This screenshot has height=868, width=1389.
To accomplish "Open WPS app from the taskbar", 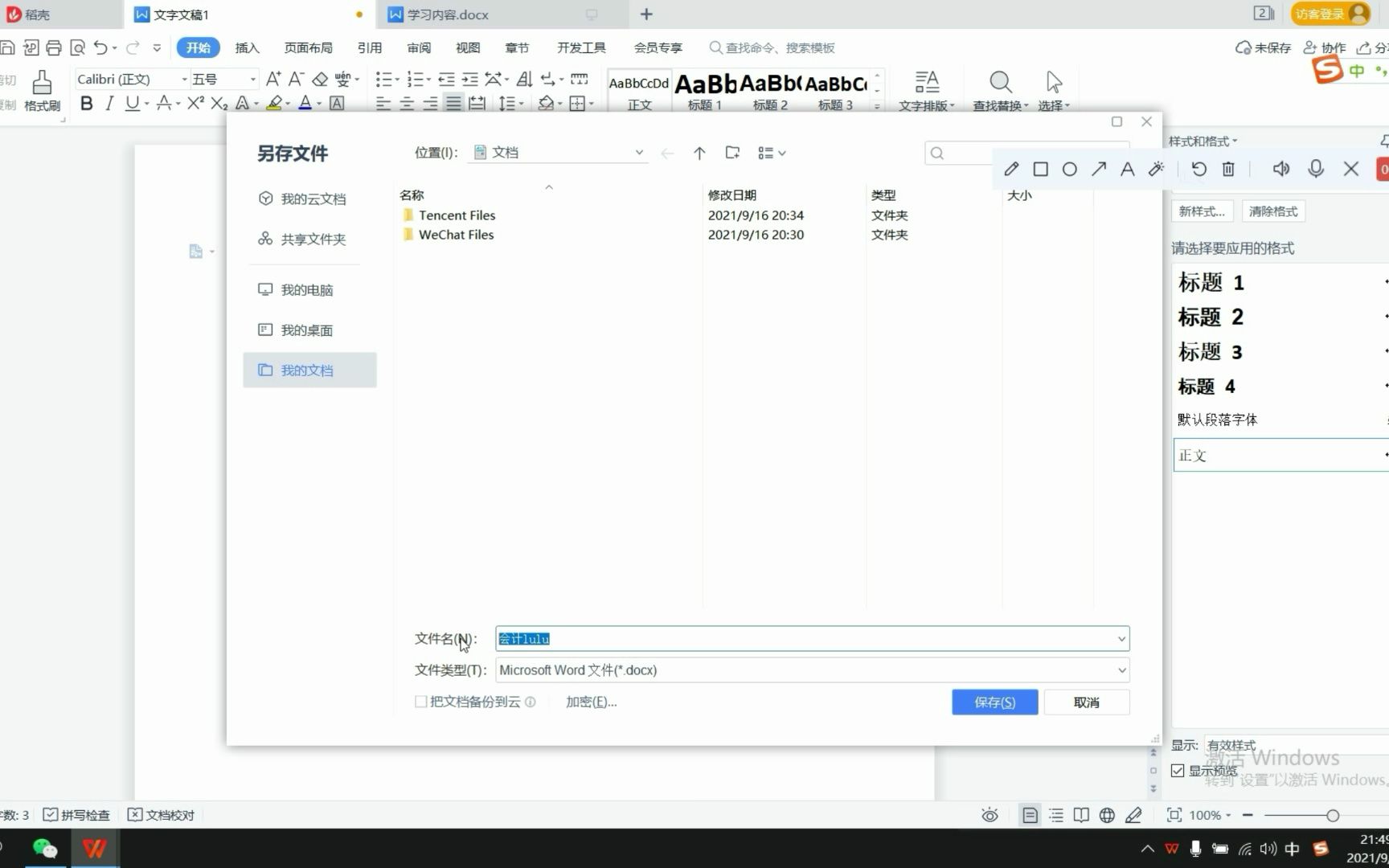I will click(95, 849).
